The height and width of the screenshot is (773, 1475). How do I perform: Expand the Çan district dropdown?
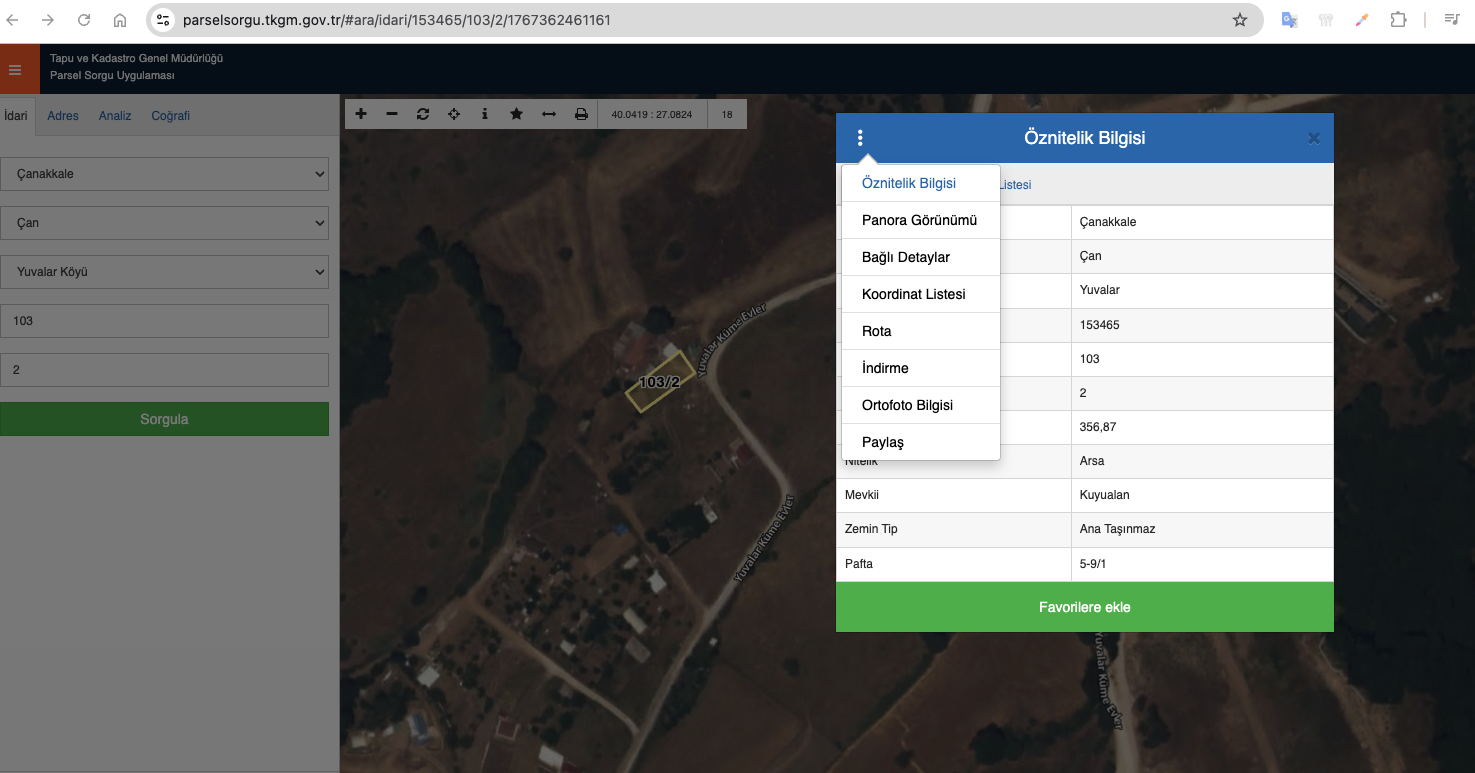coord(164,223)
